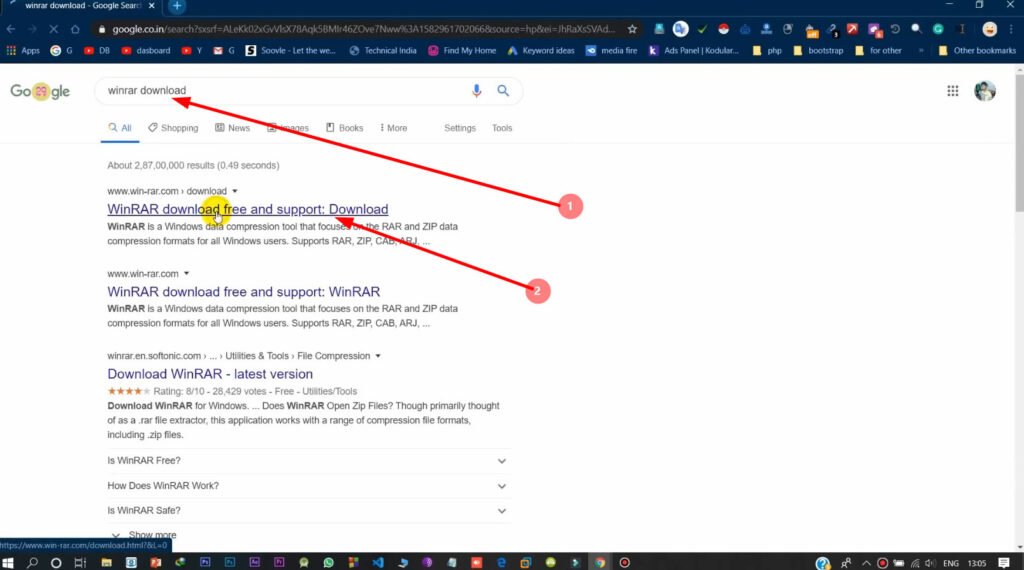The height and width of the screenshot is (570, 1024).
Task: Close the winrar download tab
Action: [152, 5]
